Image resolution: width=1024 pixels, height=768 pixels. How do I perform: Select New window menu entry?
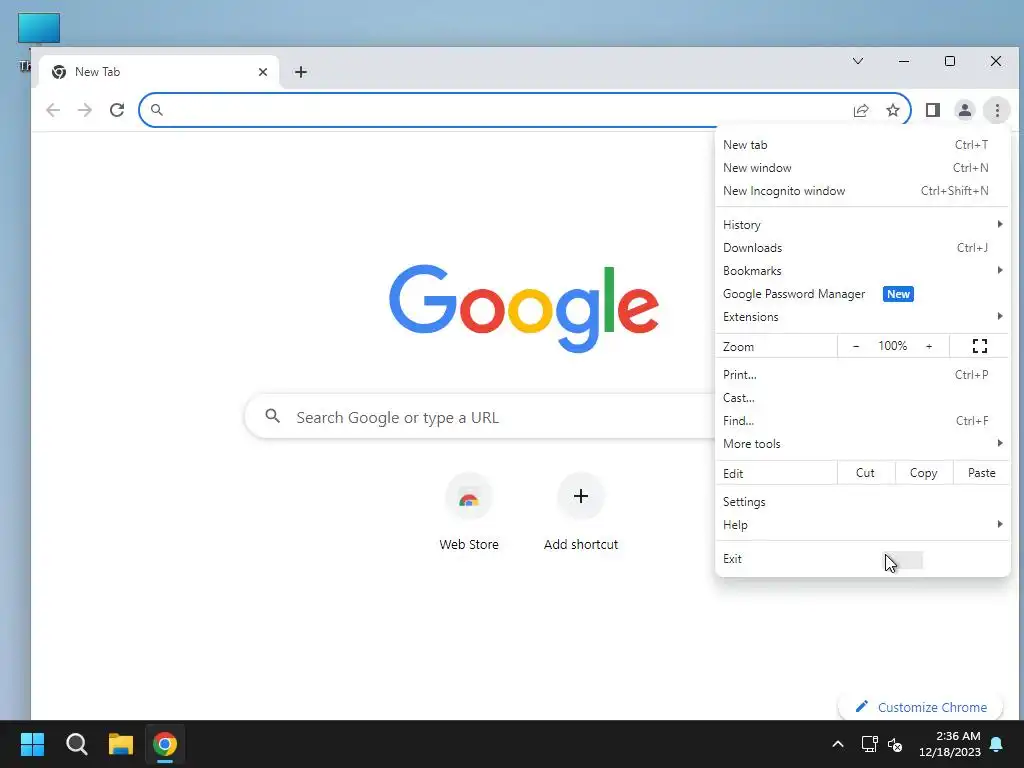click(862, 168)
